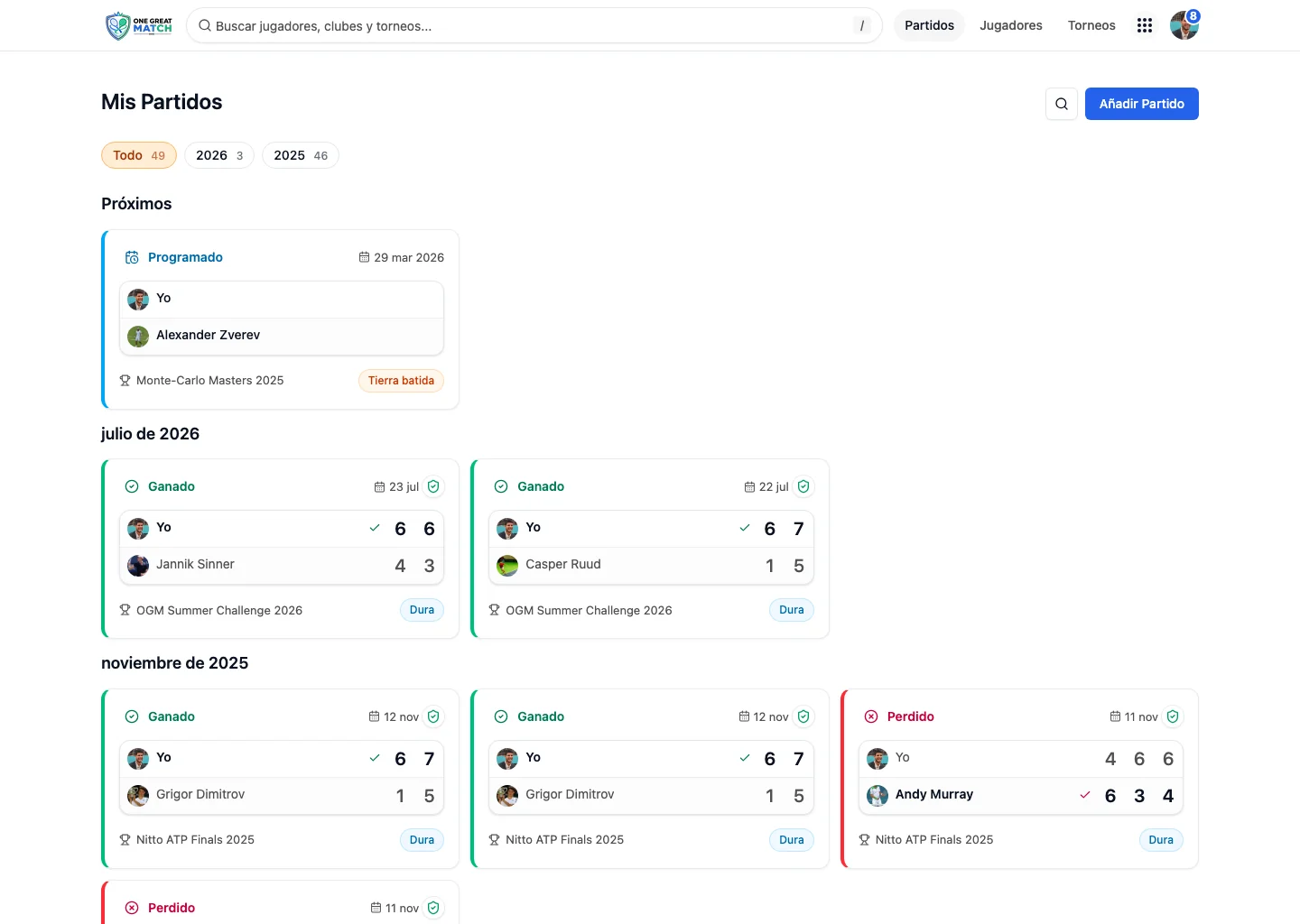
Task: Click Alexander Zverev's avatar
Action: [138, 337]
